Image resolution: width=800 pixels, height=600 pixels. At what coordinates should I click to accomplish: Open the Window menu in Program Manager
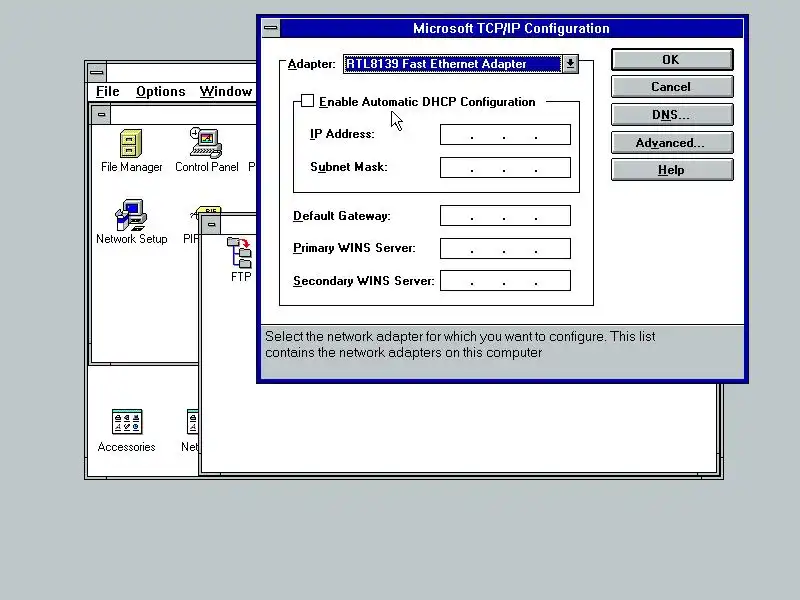[x=226, y=91]
